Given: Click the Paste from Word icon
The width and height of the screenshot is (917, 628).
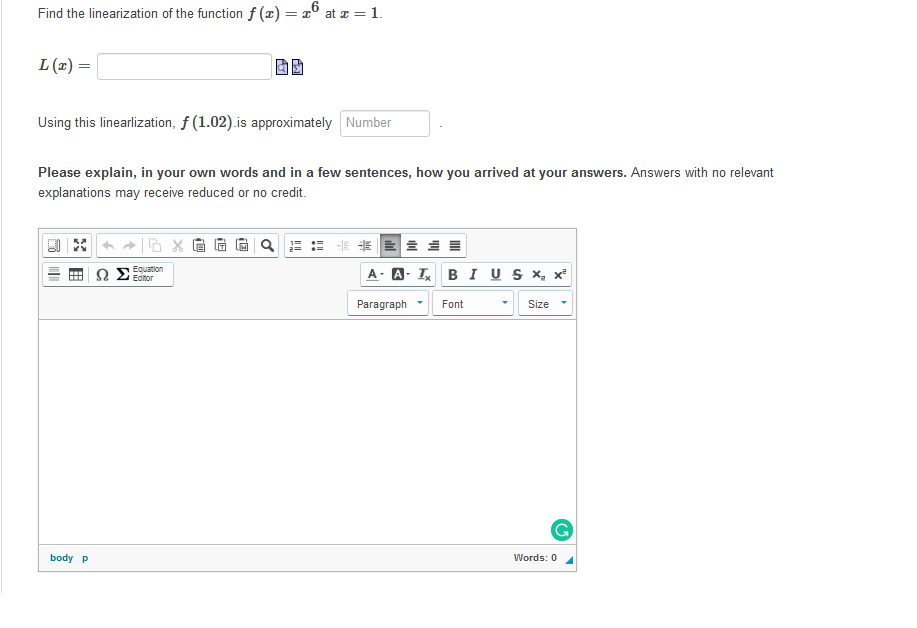Looking at the screenshot, I should coord(242,245).
